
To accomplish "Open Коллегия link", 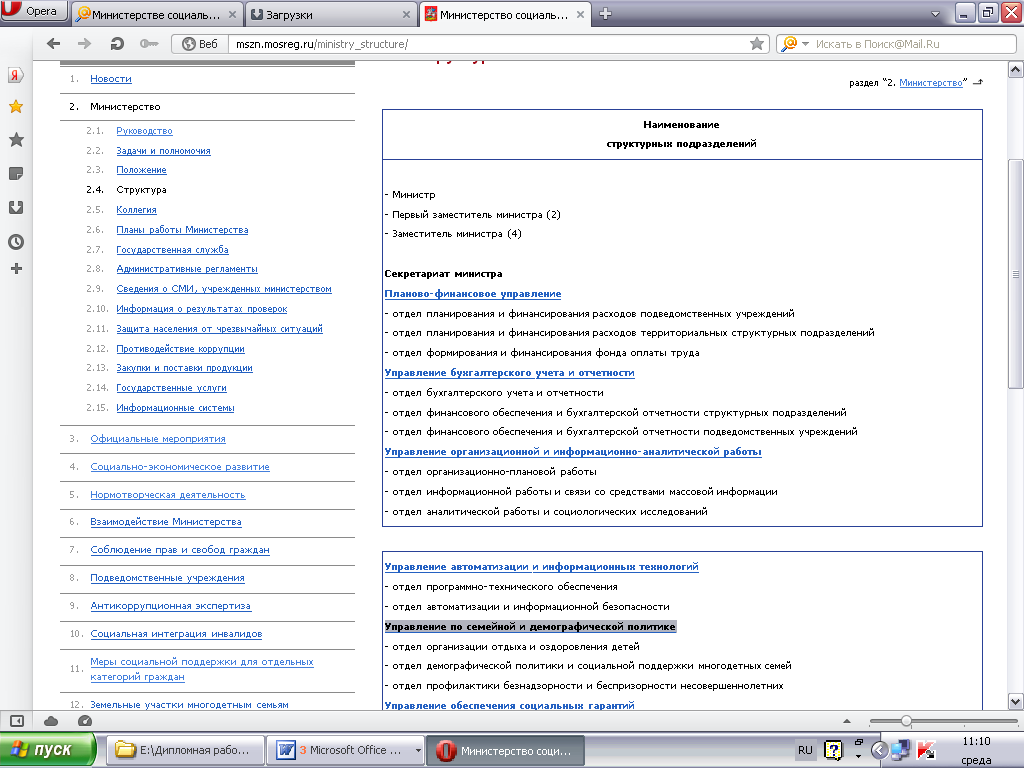I will point(136,210).
